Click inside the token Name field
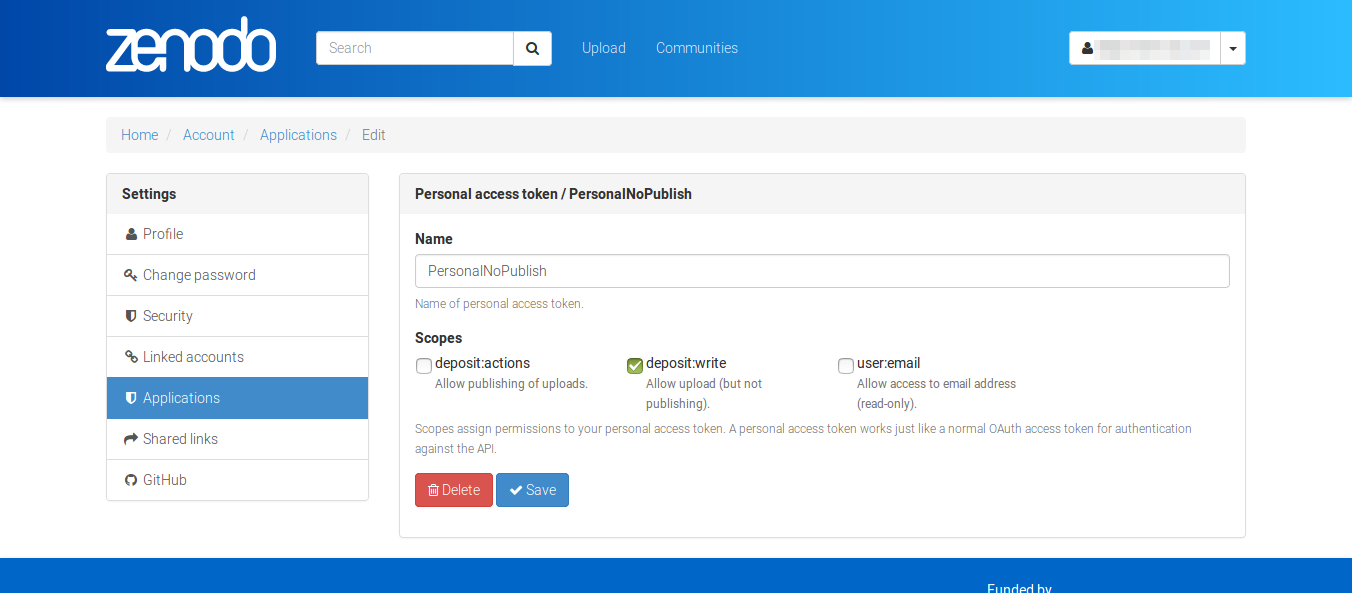Viewport: 1352px width, 593px height. [822, 270]
